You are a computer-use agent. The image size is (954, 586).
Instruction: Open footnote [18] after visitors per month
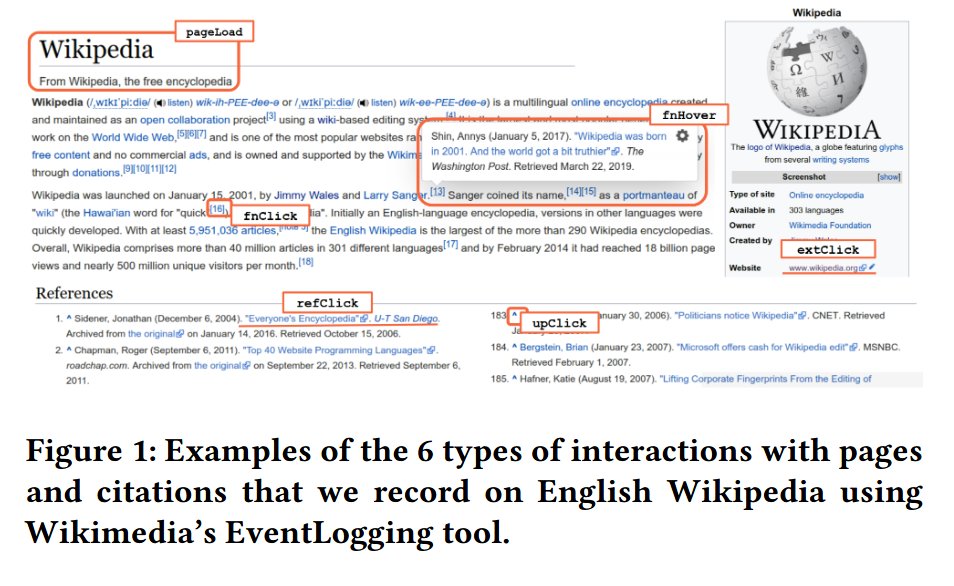coord(306,262)
